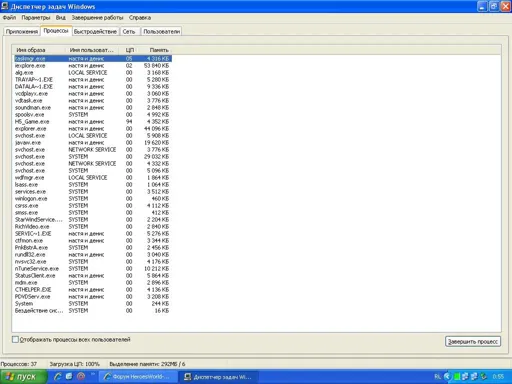
Task: Open the Пользователи tab
Action: click(x=162, y=32)
